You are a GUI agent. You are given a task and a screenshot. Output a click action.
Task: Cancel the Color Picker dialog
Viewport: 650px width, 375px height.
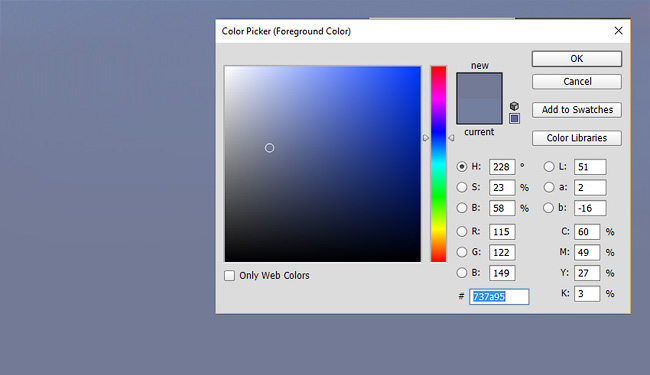pyautogui.click(x=577, y=82)
